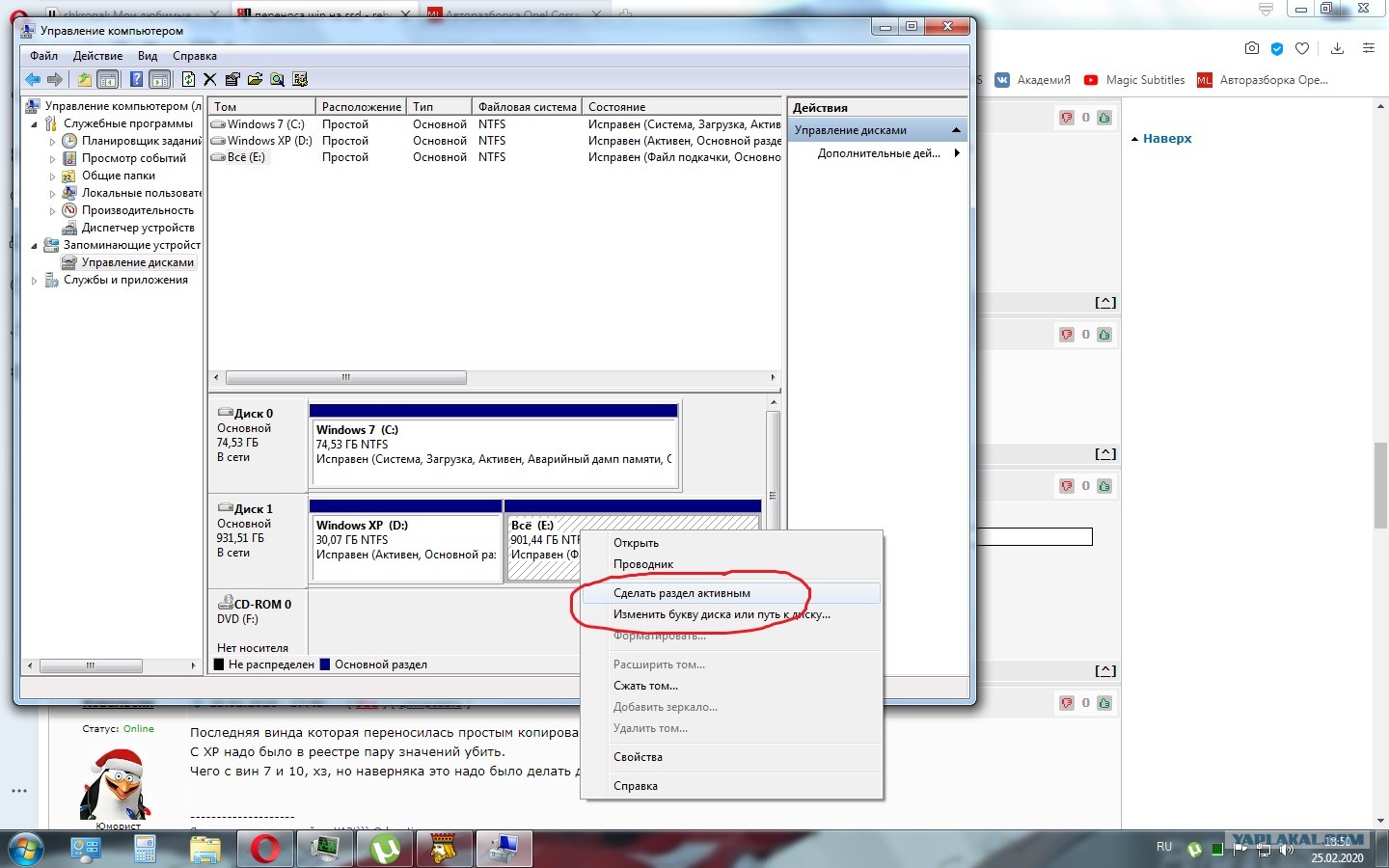
Task: Collapse the Служебные программы tree node
Action: 35,124
